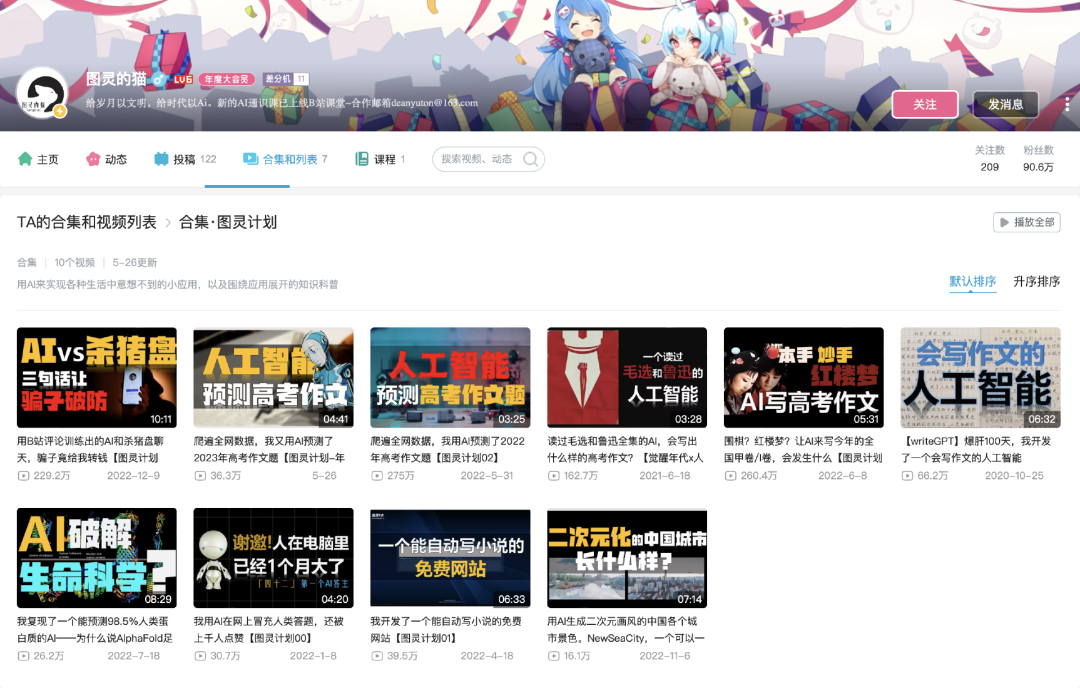Open the 红楼梦 AI写高考作文 thumbnail
The image size is (1080, 688).
(804, 377)
